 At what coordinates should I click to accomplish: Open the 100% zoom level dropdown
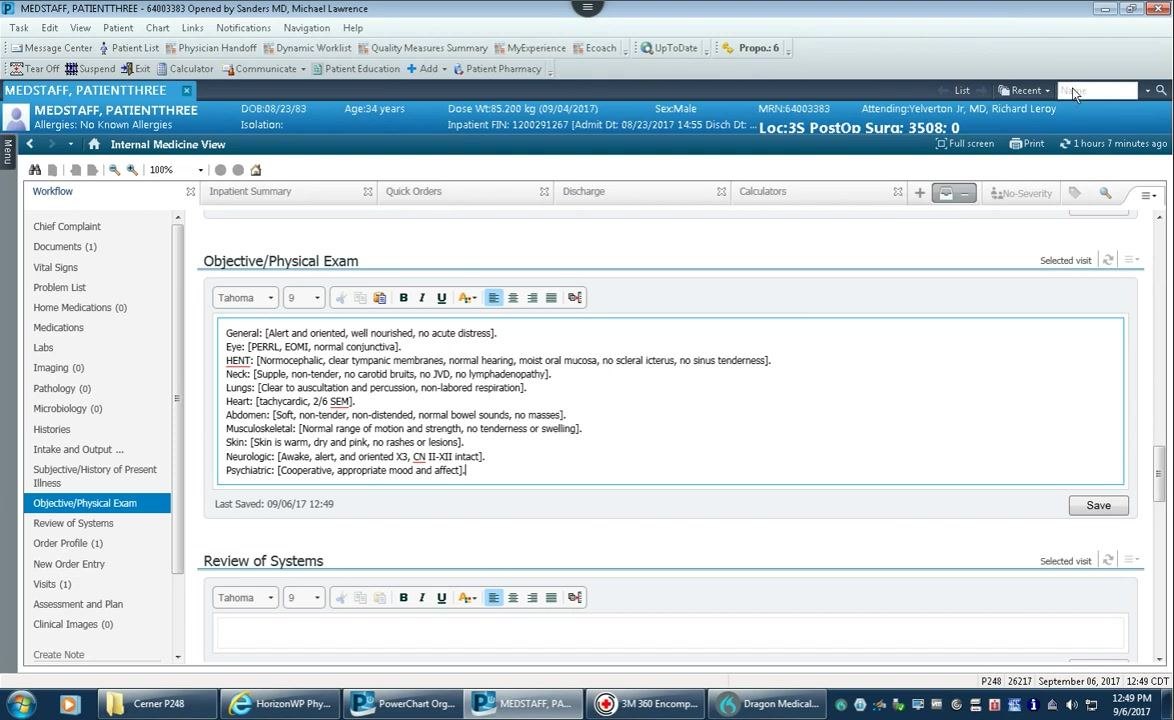(x=201, y=170)
